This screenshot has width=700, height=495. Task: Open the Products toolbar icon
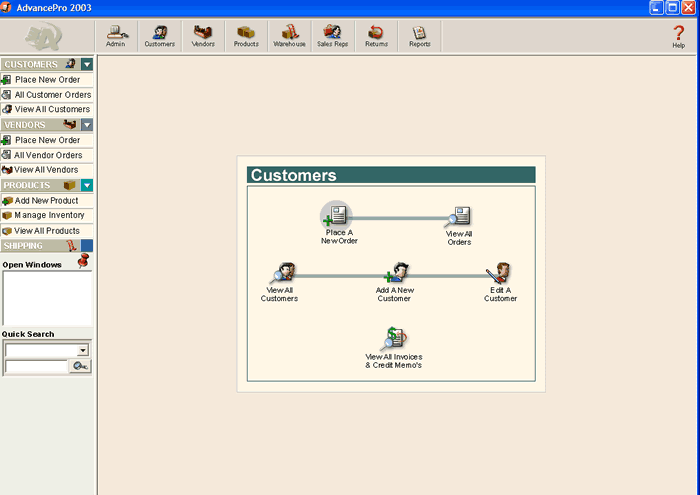click(x=246, y=36)
